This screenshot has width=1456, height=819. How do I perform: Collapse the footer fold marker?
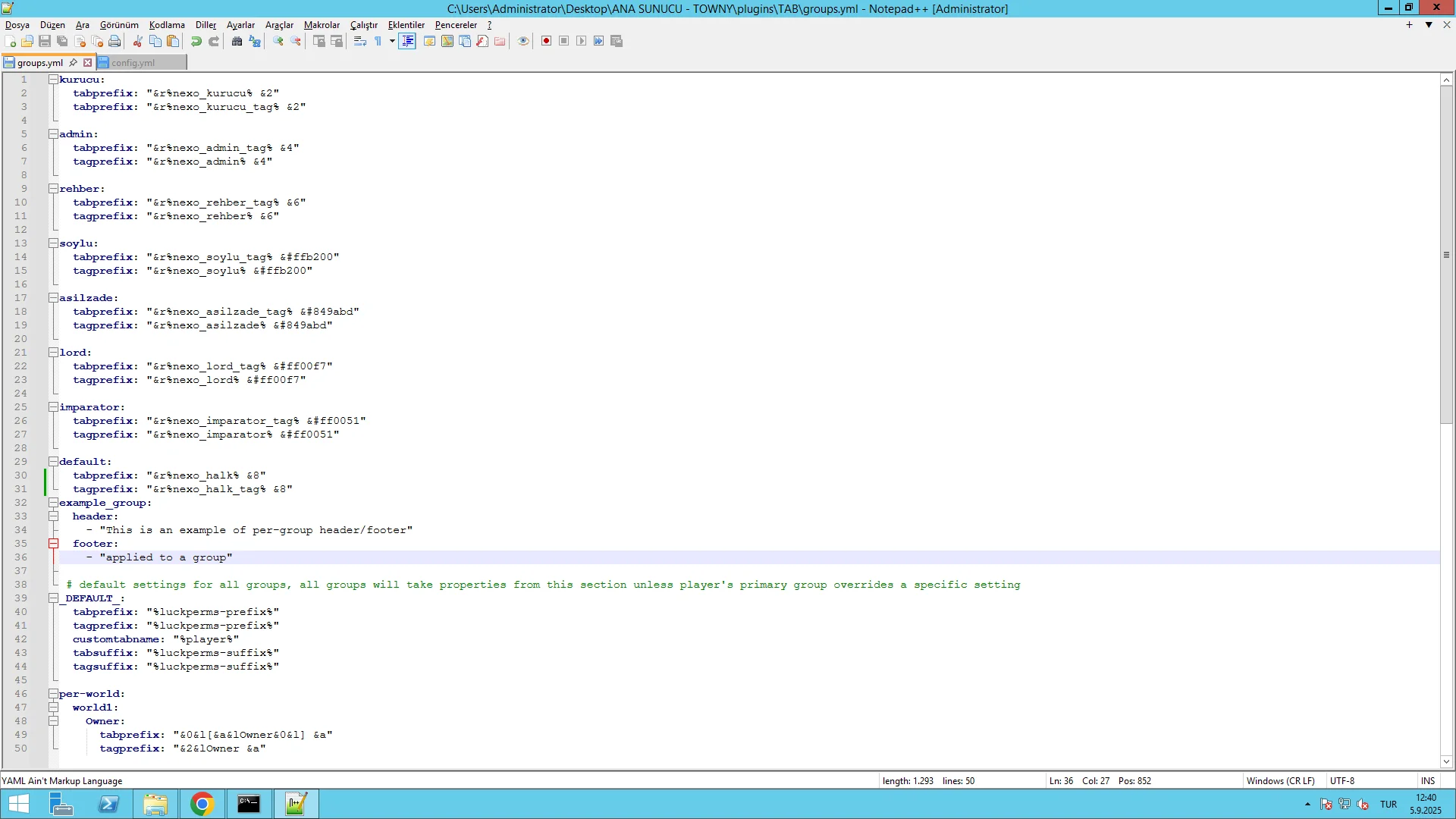(54, 544)
